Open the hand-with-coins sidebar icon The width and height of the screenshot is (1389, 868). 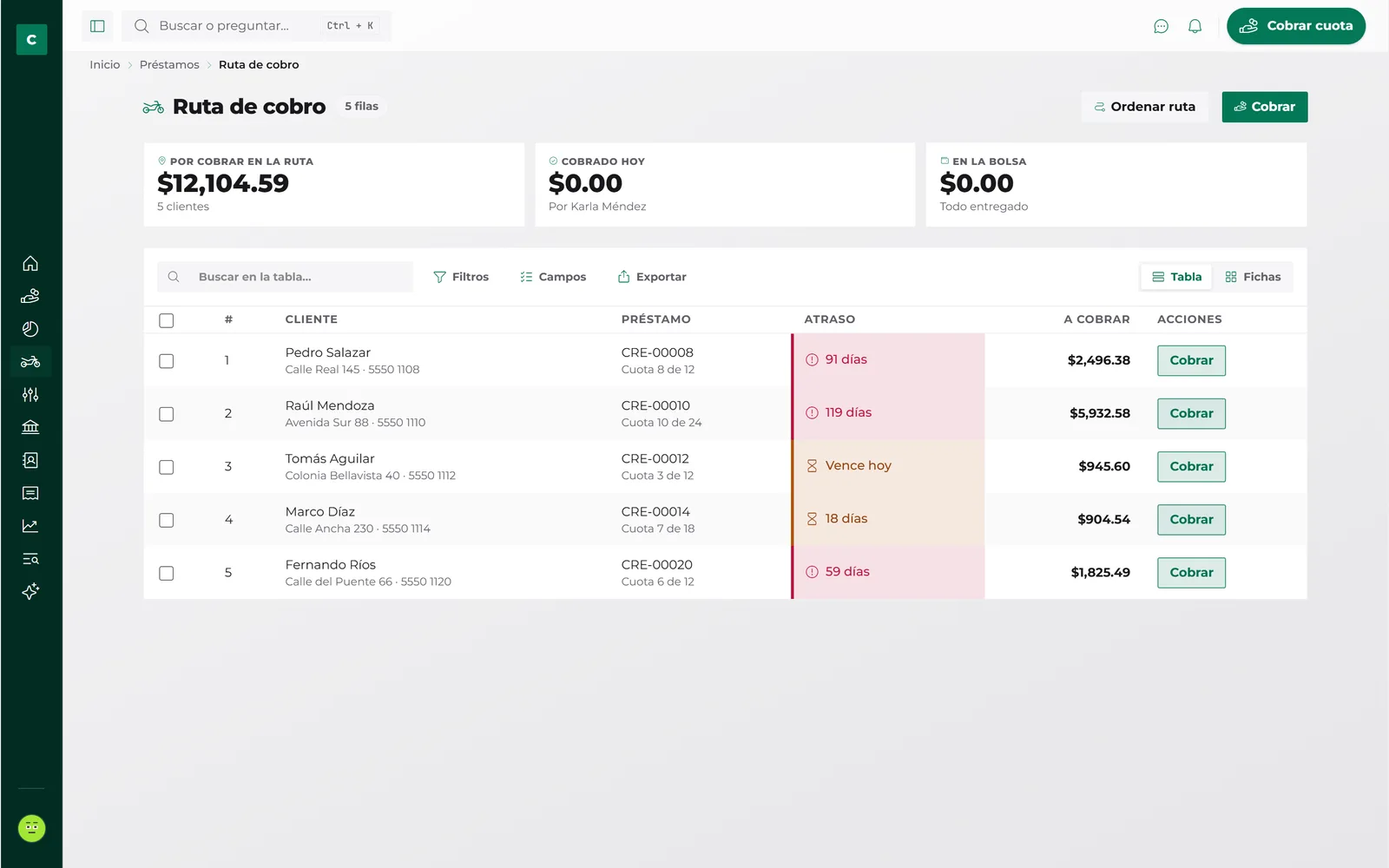30,296
